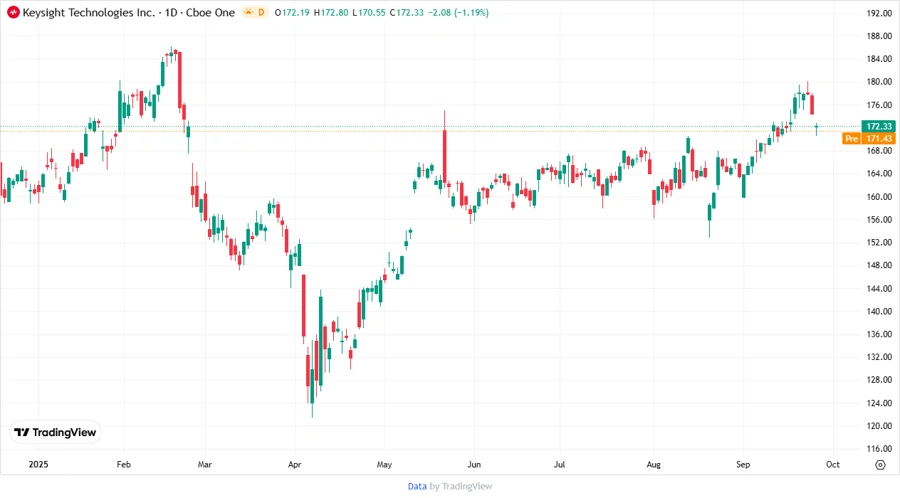Click the 180.00 price axis label
This screenshot has height=498, width=900.
pos(879,82)
